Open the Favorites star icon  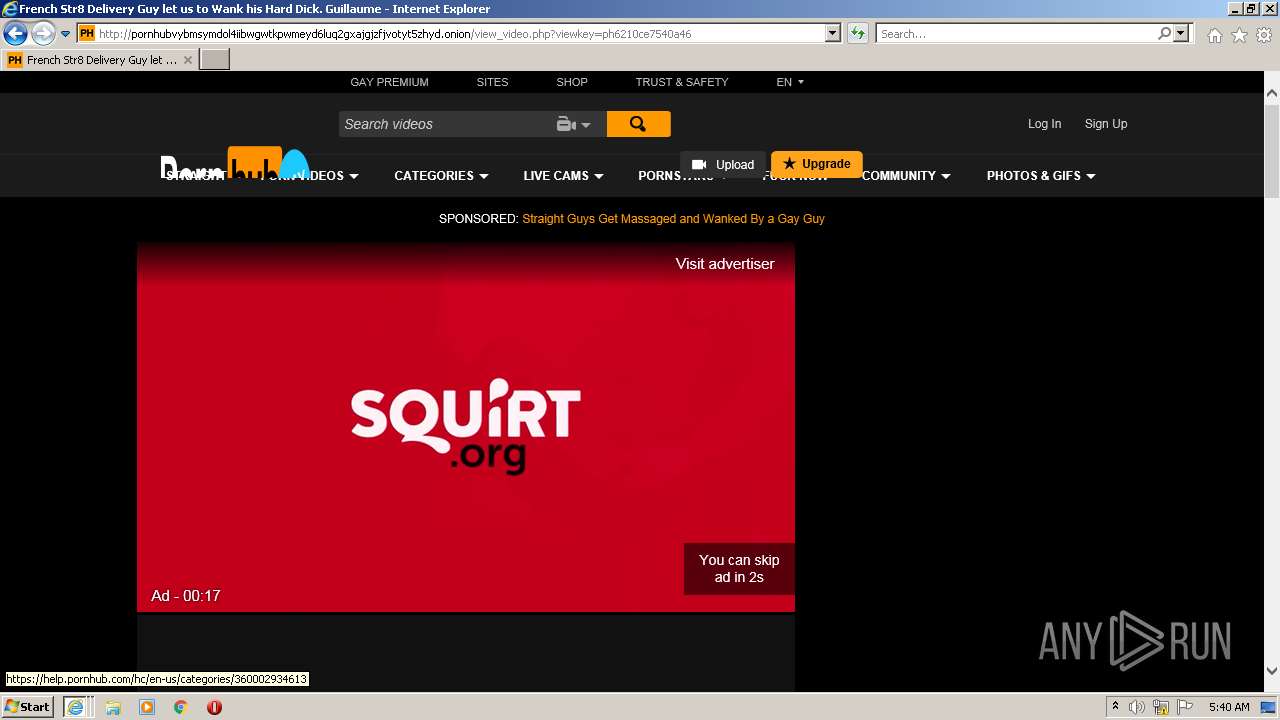point(1239,35)
